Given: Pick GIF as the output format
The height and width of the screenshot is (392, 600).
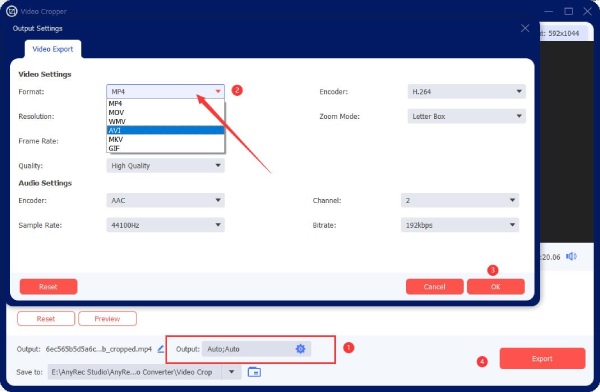Looking at the screenshot, I should [165, 148].
